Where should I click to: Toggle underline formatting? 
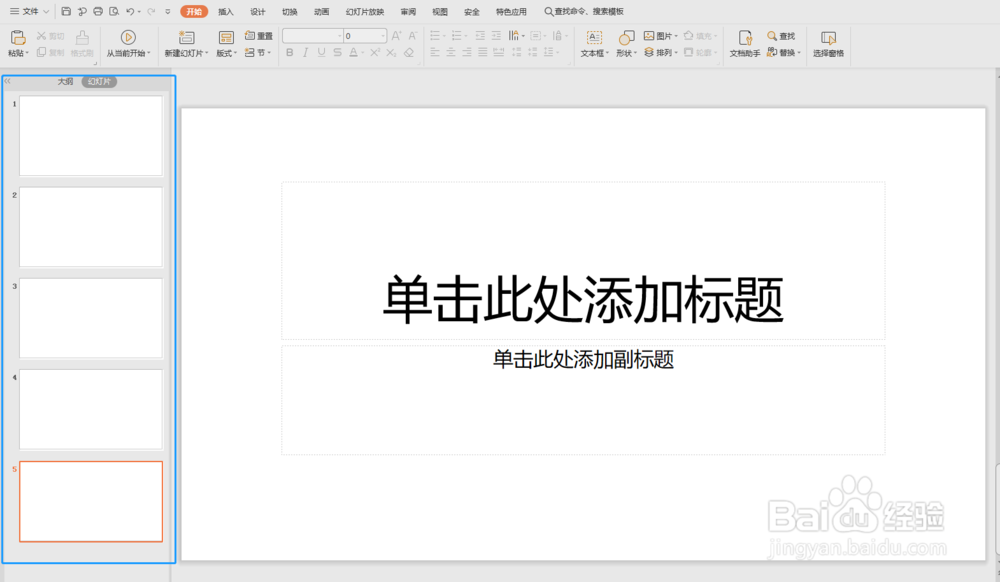[x=321, y=52]
